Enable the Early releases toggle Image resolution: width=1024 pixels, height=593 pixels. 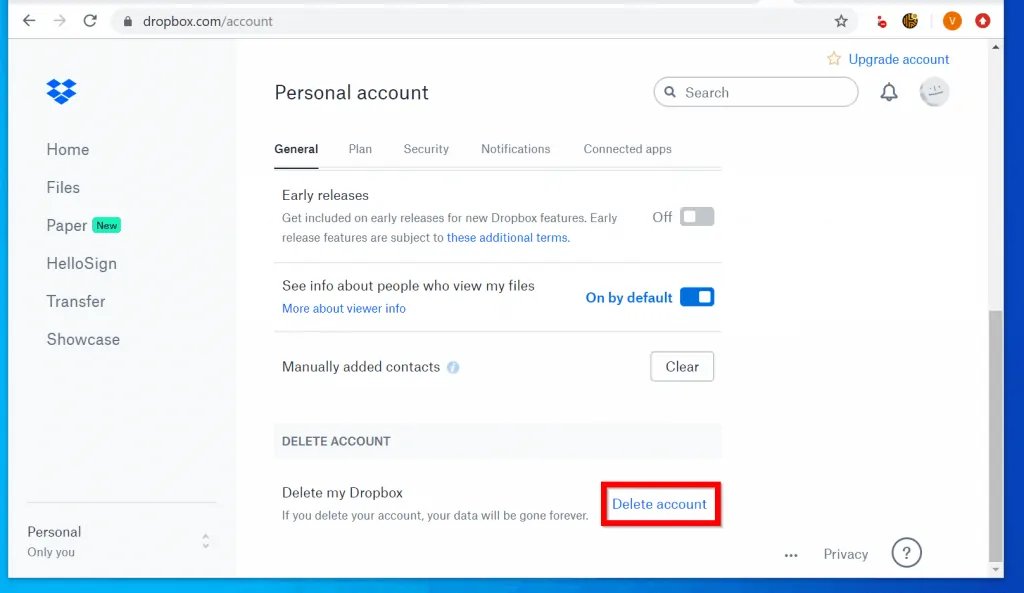696,216
